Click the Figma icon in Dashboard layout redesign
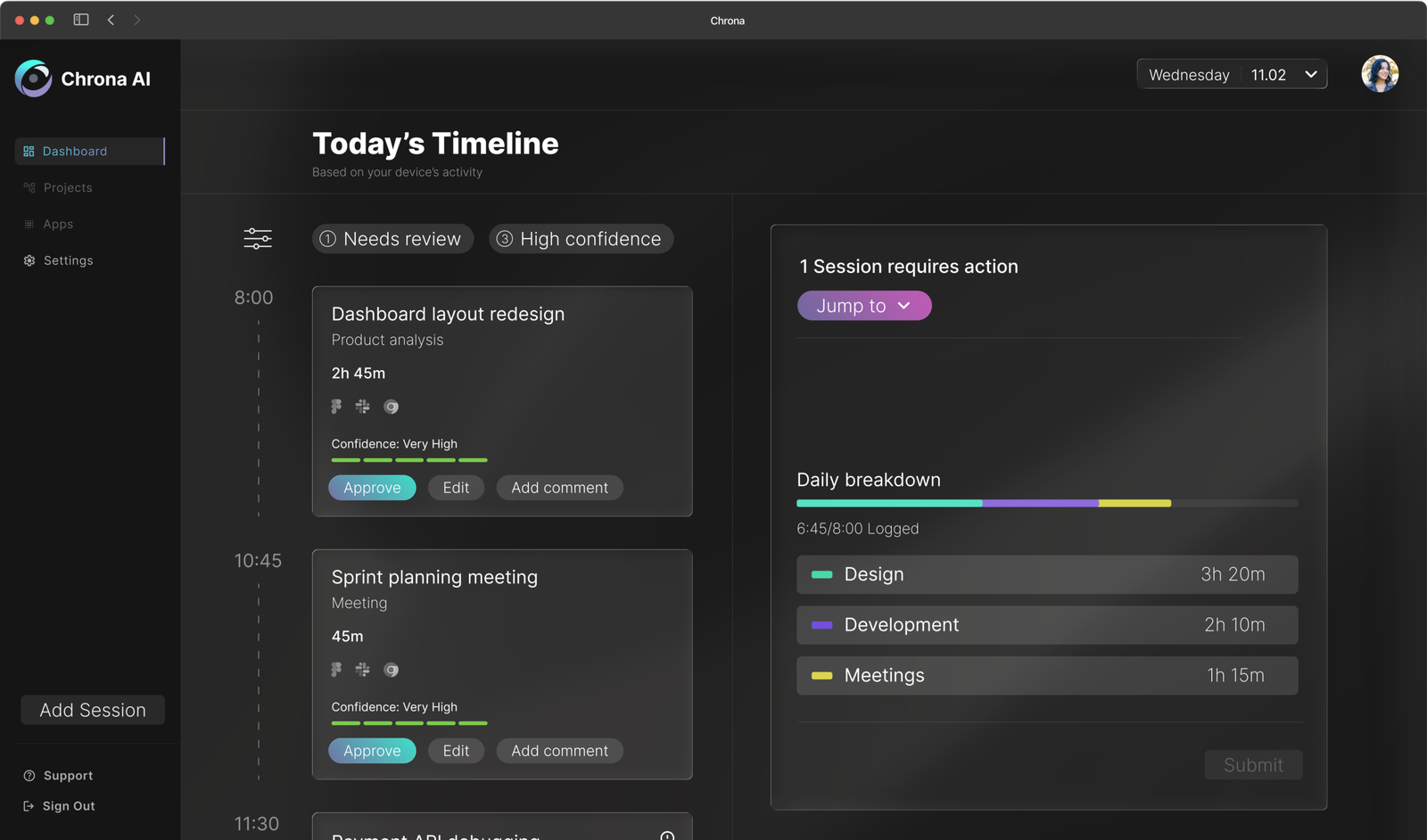The height and width of the screenshot is (840, 1427). (x=336, y=407)
